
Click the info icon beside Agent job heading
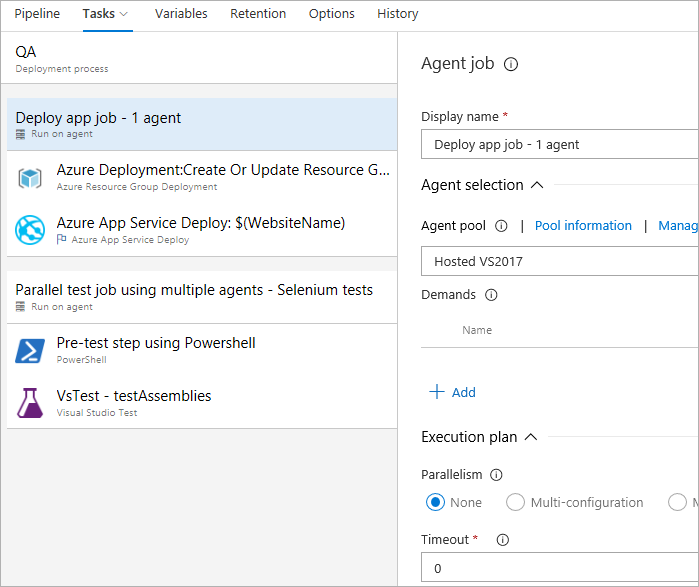[511, 64]
